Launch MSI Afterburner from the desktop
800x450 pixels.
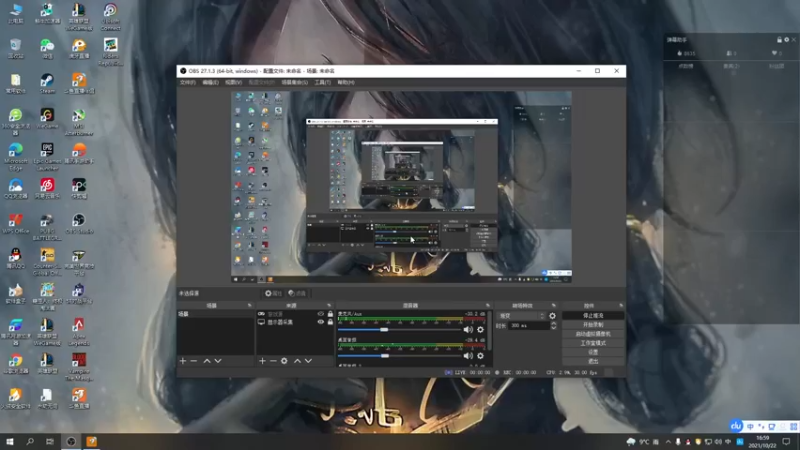click(x=79, y=122)
